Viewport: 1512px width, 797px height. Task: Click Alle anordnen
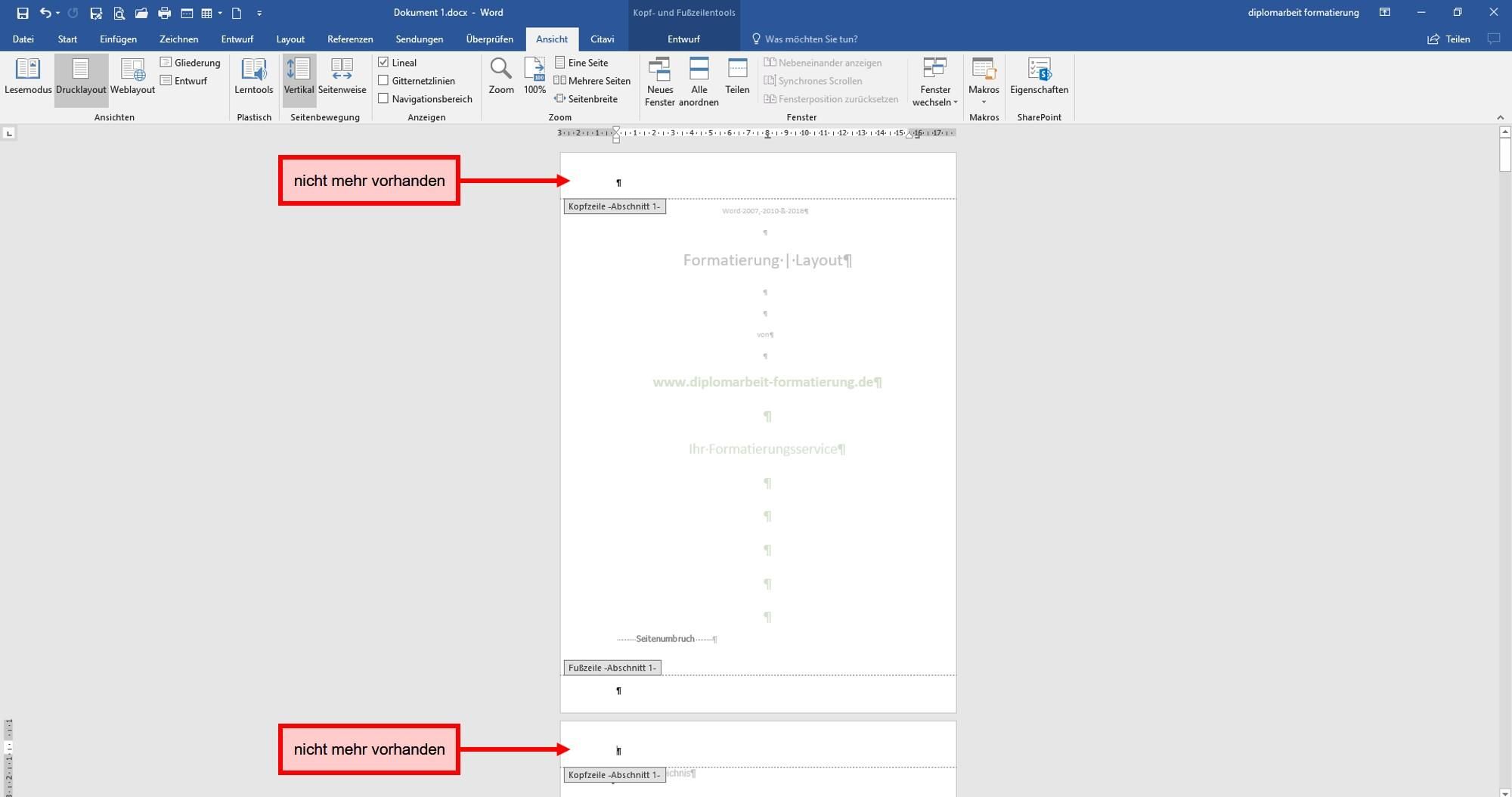[x=699, y=82]
